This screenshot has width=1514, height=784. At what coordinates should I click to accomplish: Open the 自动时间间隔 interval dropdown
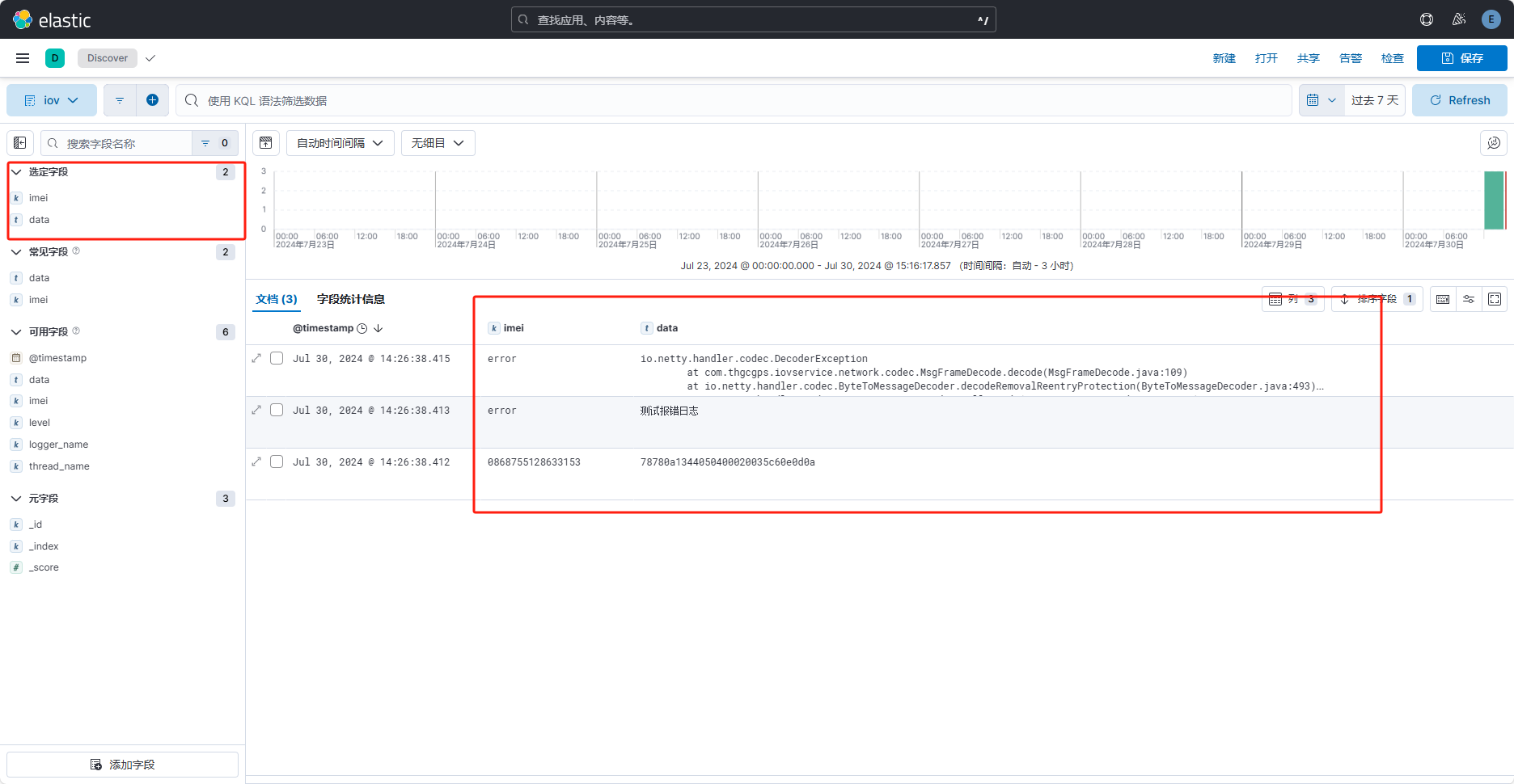pos(340,143)
